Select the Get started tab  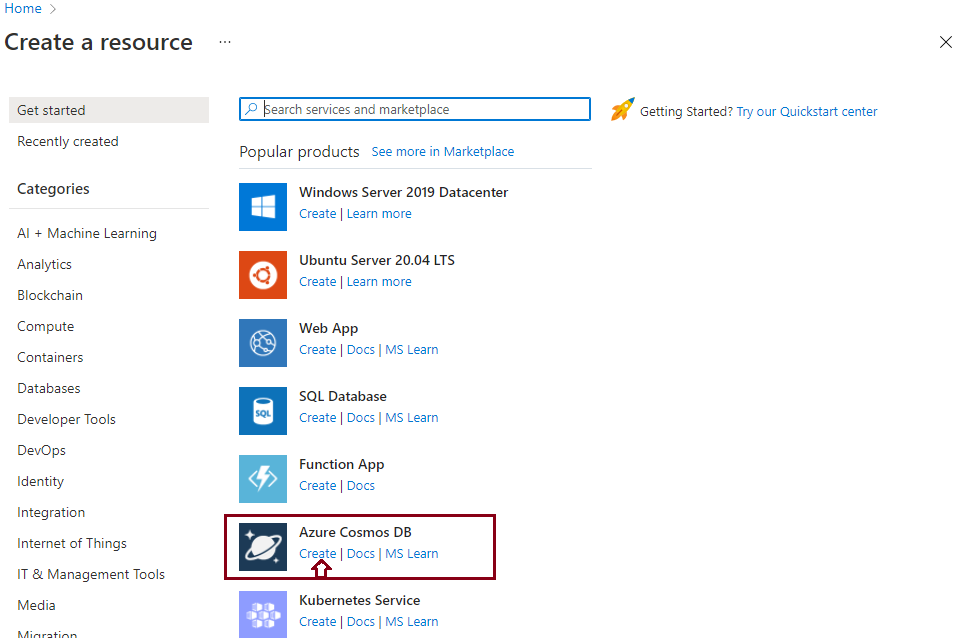click(x=109, y=110)
